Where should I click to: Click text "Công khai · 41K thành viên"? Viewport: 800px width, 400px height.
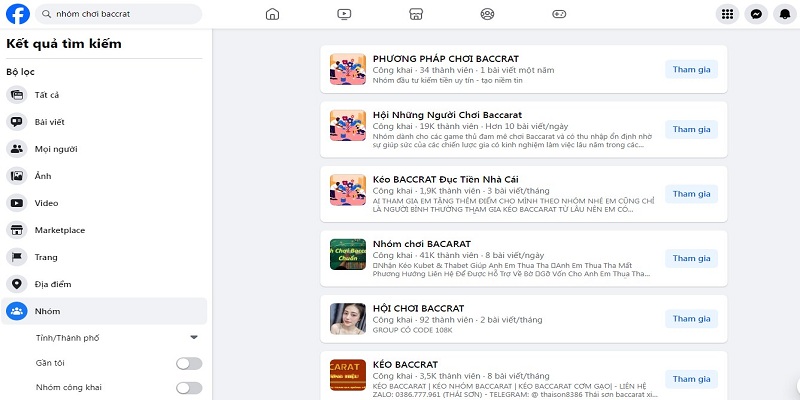tap(426, 255)
